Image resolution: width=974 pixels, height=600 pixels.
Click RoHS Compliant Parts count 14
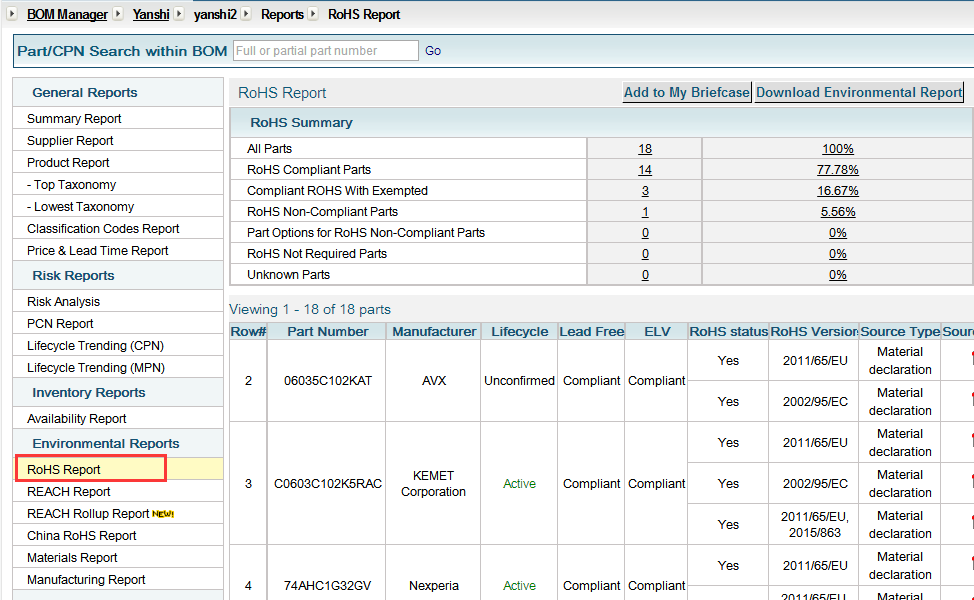click(645, 170)
